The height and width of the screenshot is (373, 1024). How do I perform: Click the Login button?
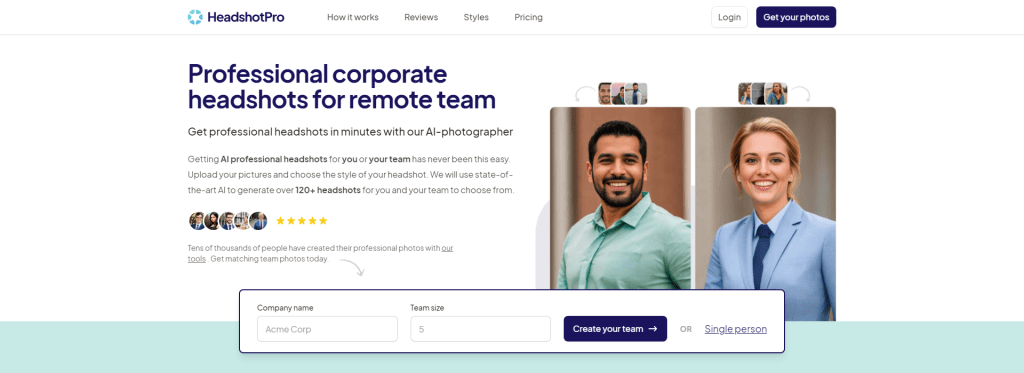[x=729, y=17]
